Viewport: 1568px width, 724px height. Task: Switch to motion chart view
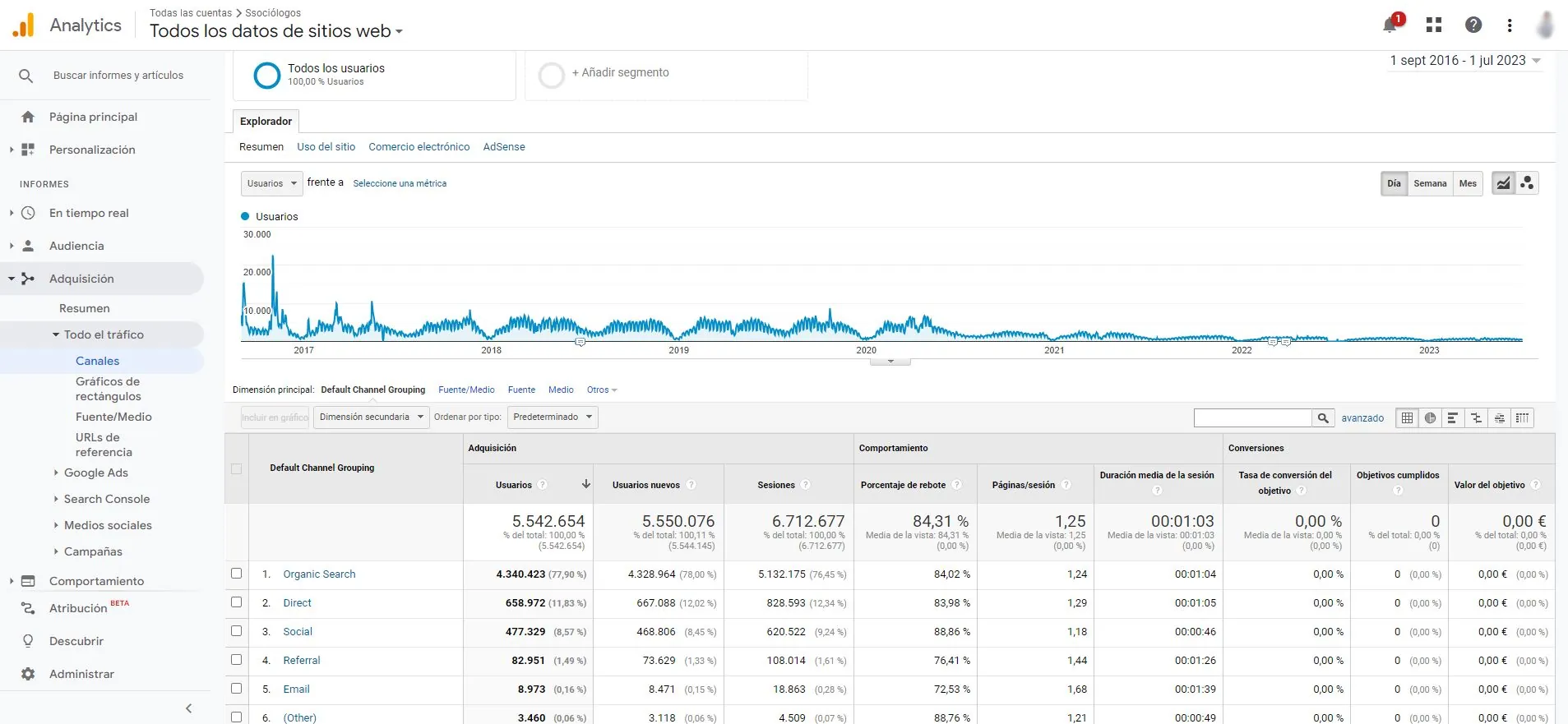(1527, 183)
